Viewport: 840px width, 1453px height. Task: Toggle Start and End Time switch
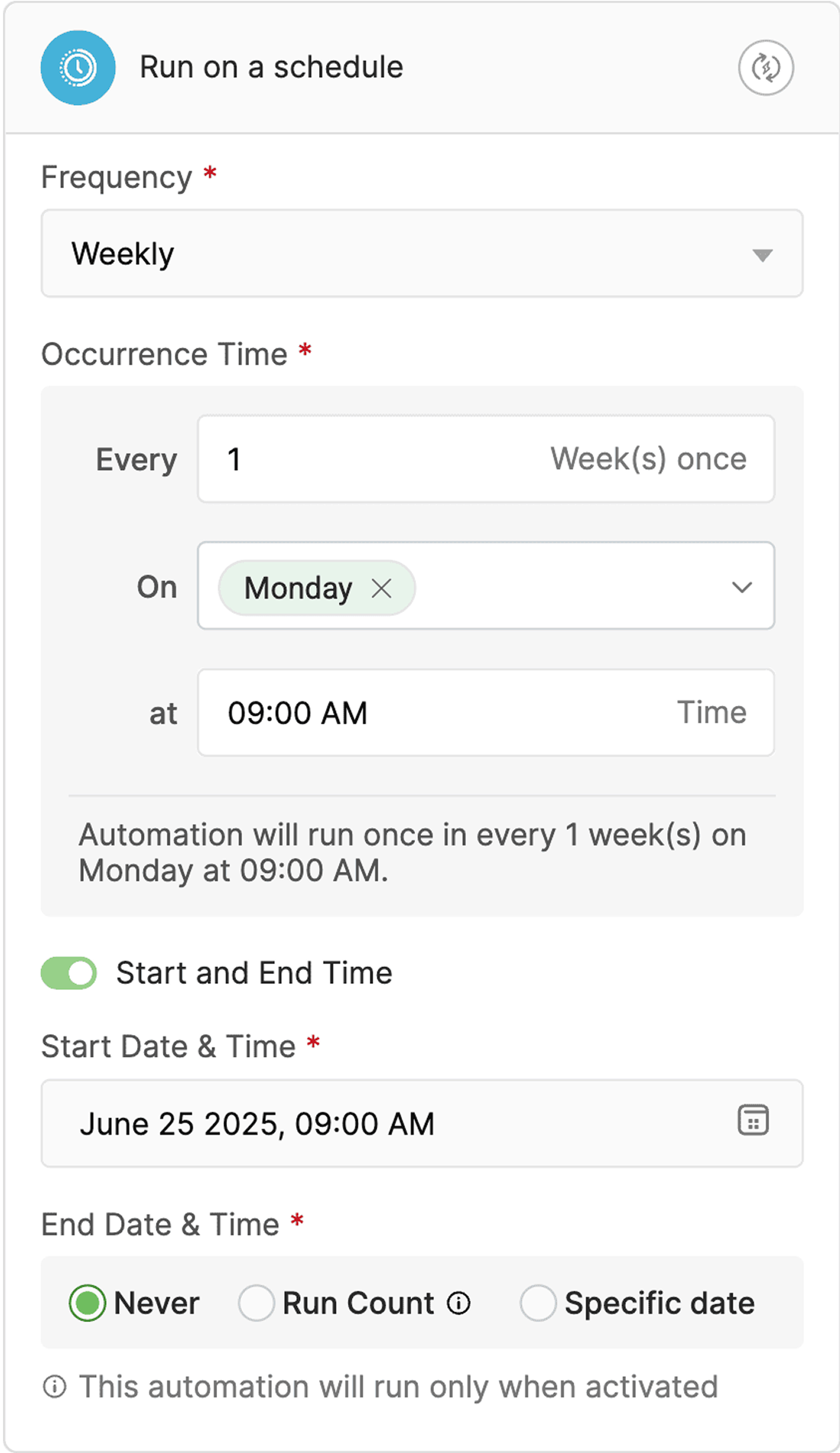pyautogui.click(x=69, y=973)
